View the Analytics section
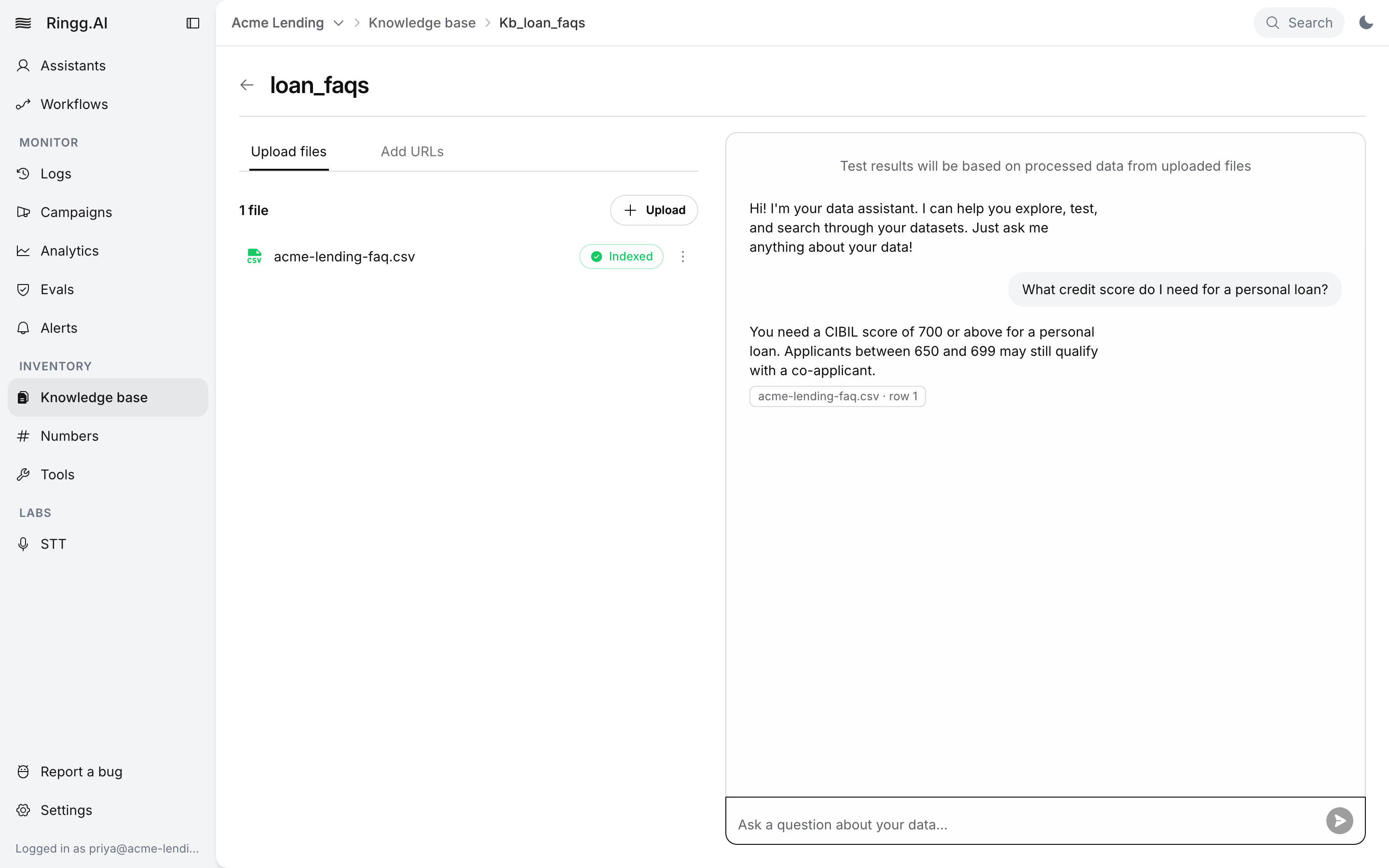This screenshot has width=1389, height=868. [108, 251]
